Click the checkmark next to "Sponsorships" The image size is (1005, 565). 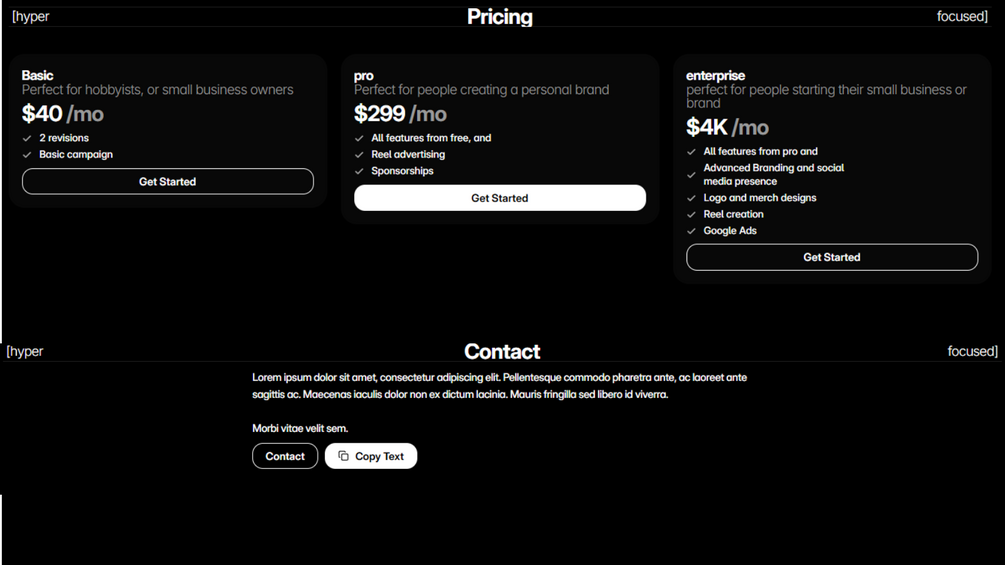coord(359,171)
